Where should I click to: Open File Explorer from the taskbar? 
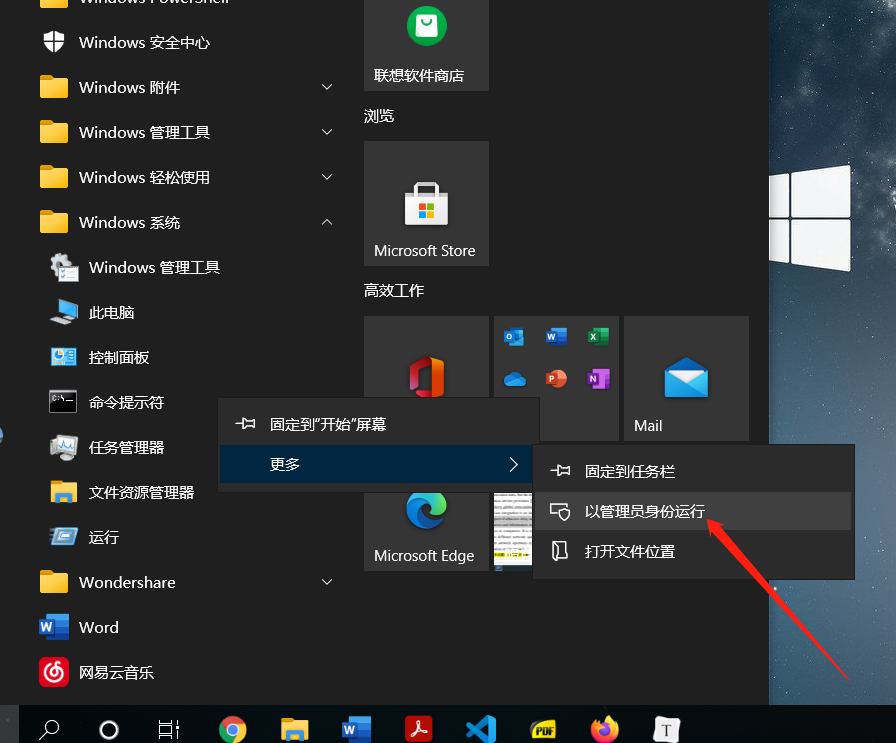click(294, 730)
